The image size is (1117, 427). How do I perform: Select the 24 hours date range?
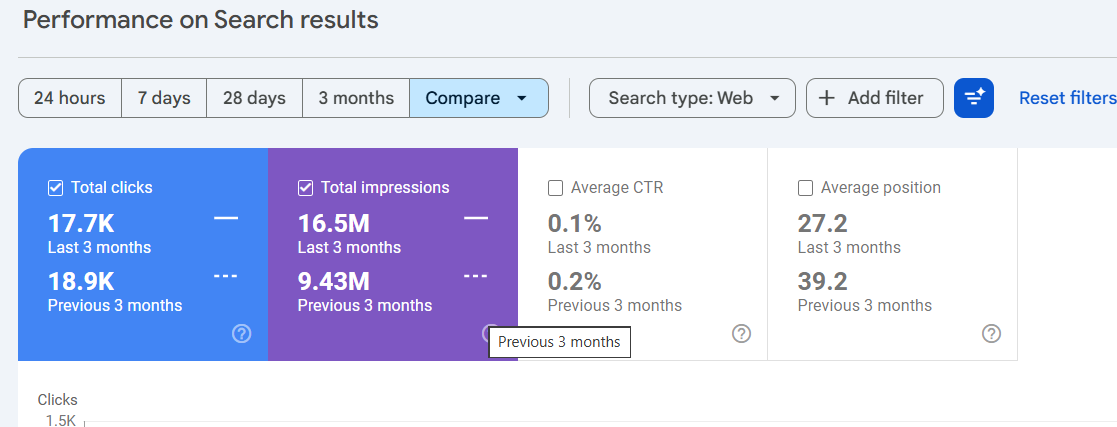tap(70, 98)
